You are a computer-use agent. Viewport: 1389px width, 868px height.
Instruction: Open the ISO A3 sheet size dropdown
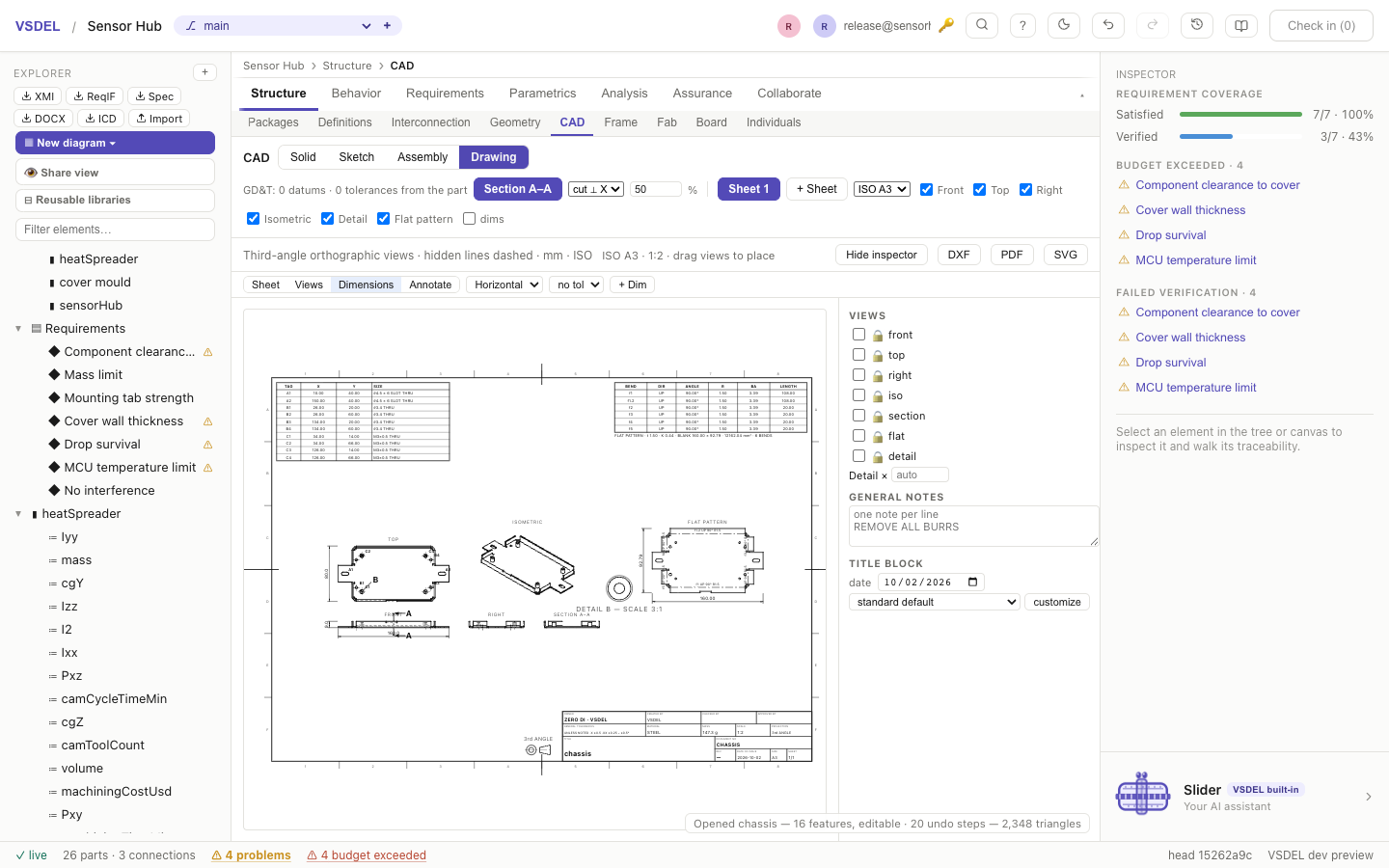(883, 189)
